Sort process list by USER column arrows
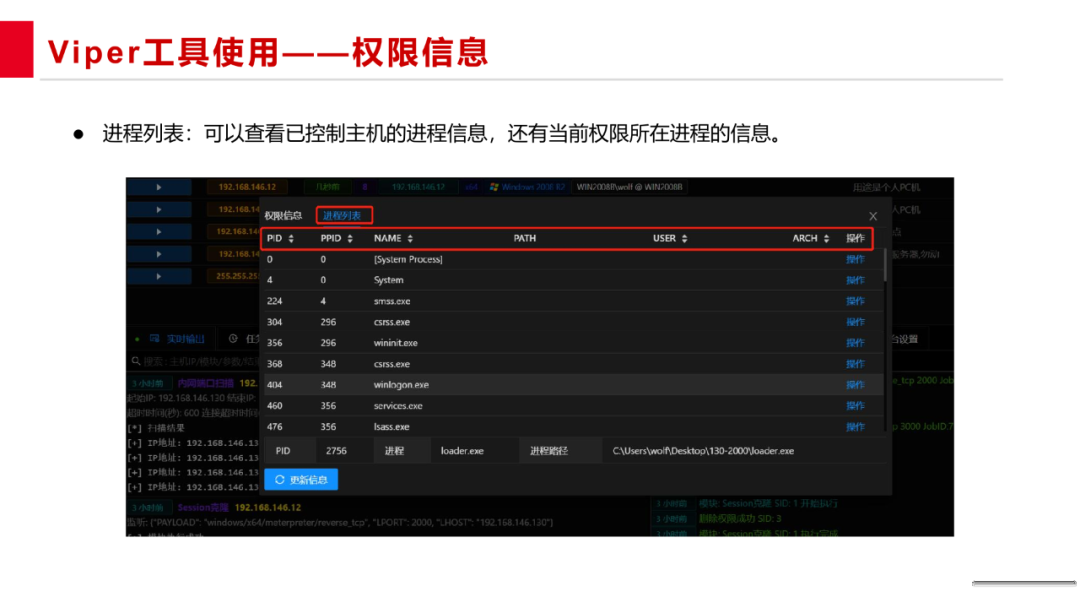 click(x=685, y=238)
